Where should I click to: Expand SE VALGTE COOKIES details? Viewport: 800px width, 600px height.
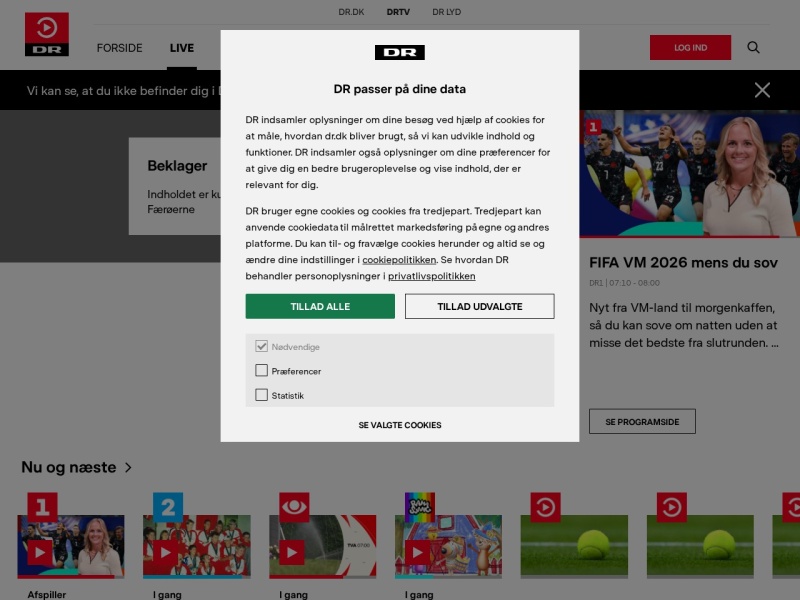click(x=399, y=425)
